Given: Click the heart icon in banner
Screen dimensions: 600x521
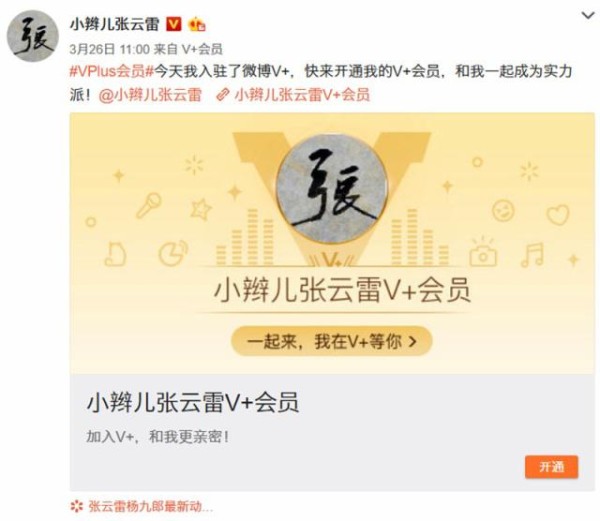Looking at the screenshot, I should (558, 215).
